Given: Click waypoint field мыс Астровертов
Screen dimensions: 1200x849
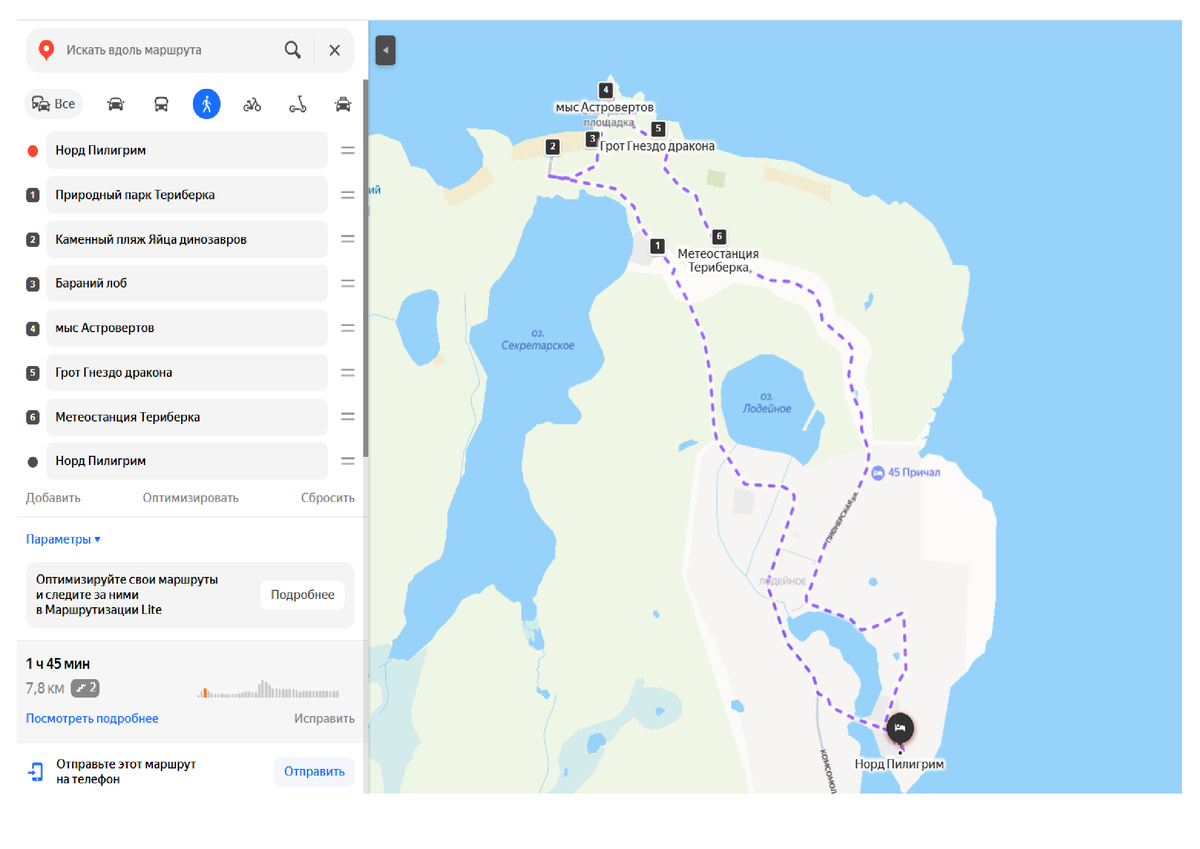Looking at the screenshot, I should (x=187, y=328).
